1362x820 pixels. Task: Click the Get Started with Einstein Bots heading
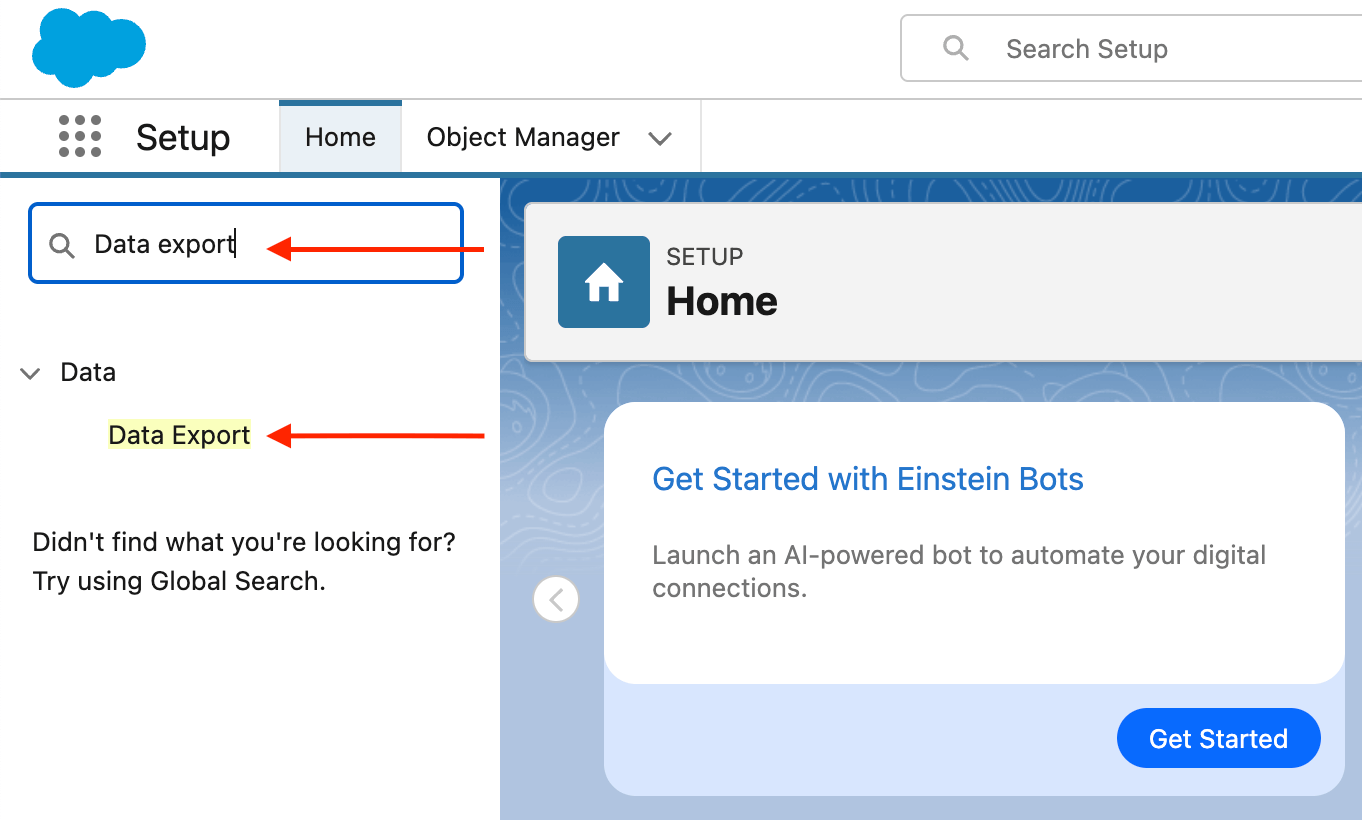pos(867,479)
